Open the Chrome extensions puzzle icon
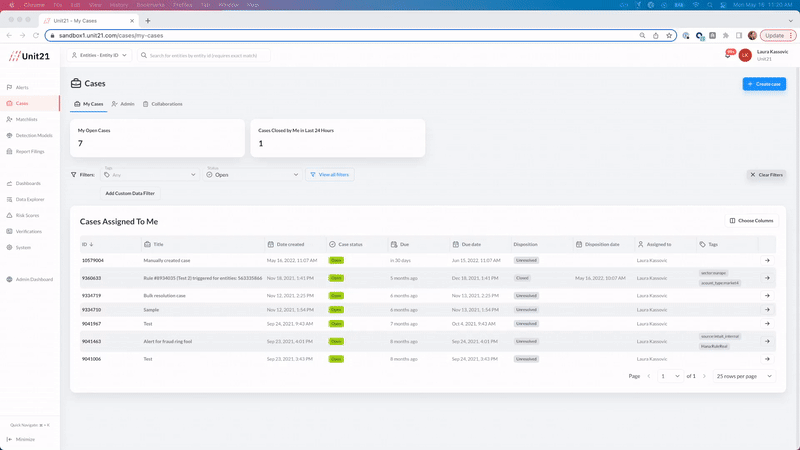 [726, 35]
